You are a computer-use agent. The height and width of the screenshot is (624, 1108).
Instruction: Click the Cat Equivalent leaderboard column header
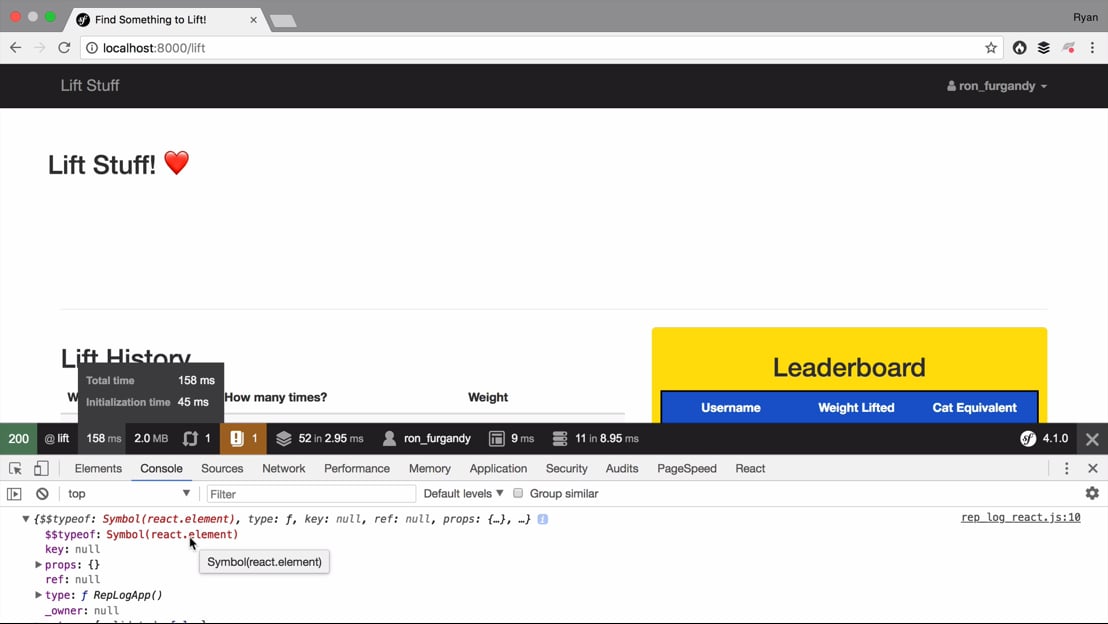tap(974, 408)
